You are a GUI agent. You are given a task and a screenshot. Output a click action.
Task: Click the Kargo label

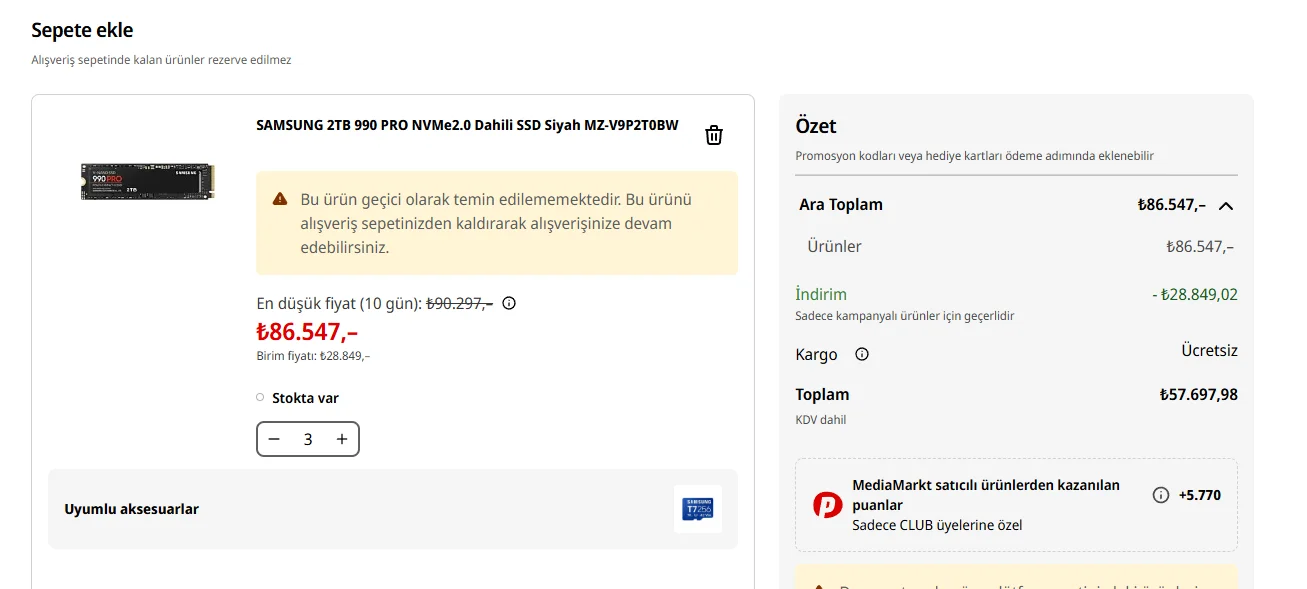coord(816,354)
